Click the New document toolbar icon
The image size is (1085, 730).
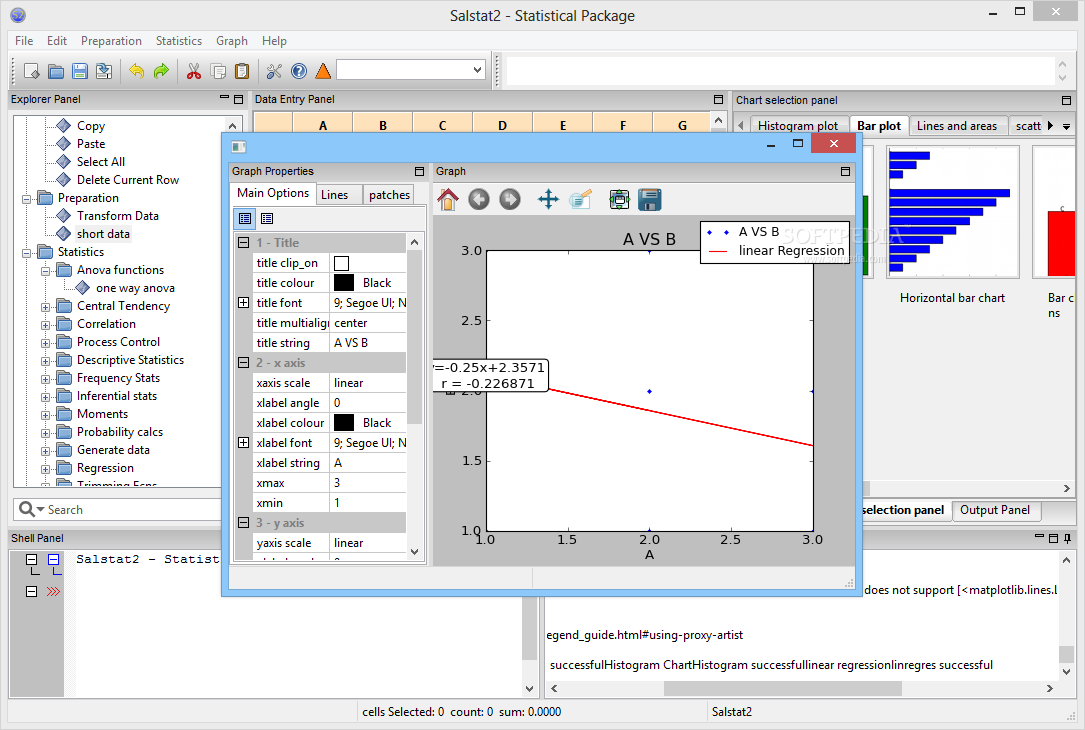(x=32, y=71)
